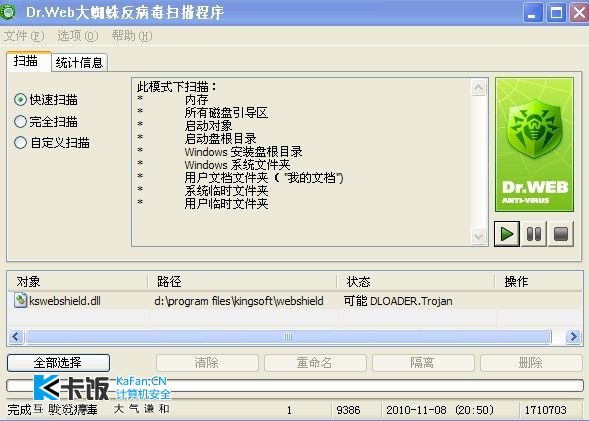Click the 用户临时文件夹 list entry
Viewport: 589px width, 421px height.
coord(226,204)
